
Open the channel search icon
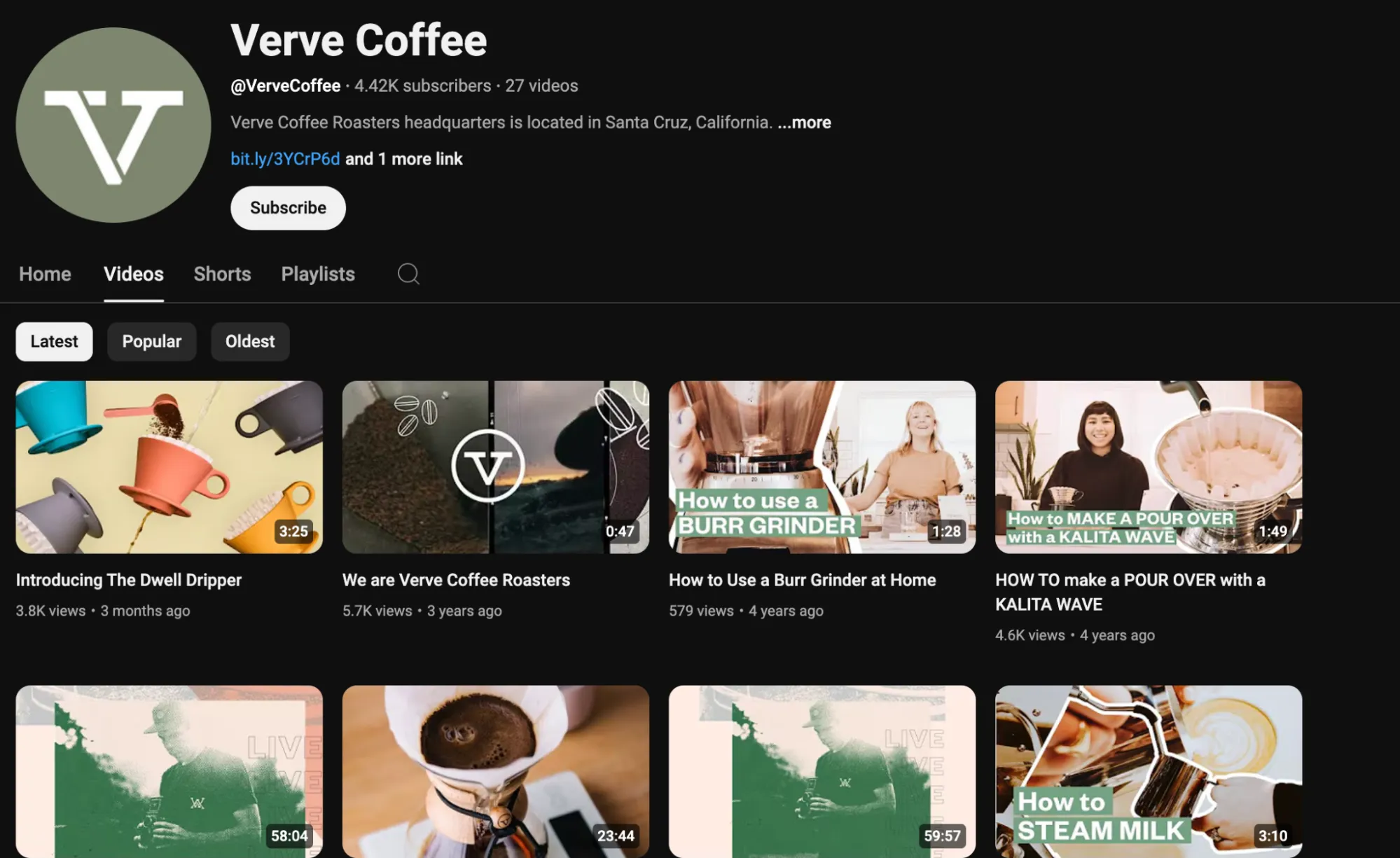coord(409,274)
